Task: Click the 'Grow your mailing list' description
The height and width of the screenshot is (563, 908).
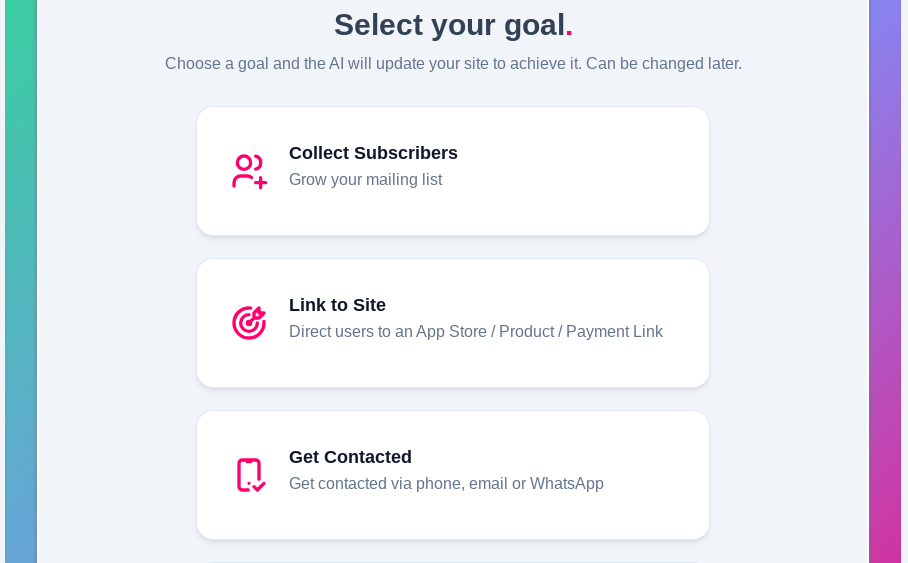Action: pos(365,180)
